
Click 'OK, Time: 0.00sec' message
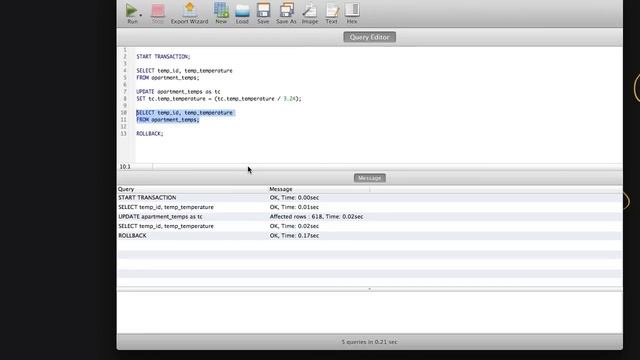tap(294, 198)
